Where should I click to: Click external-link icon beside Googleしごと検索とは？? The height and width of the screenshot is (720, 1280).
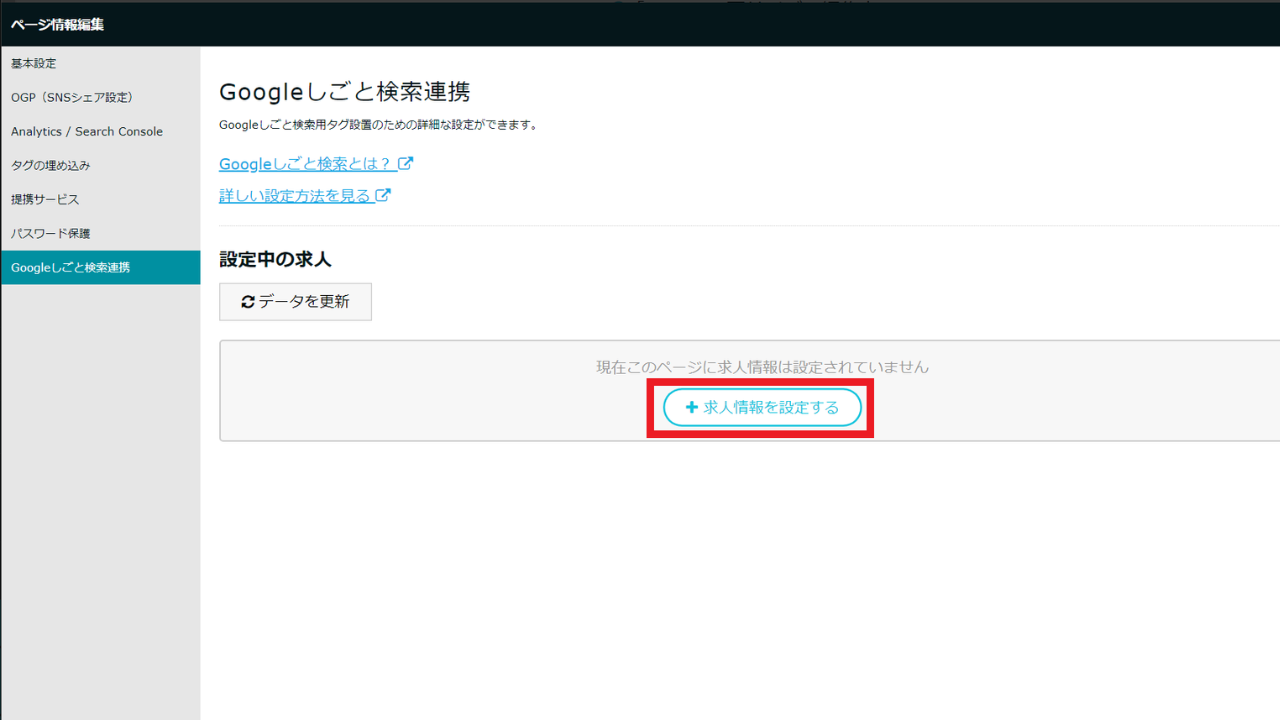406,163
